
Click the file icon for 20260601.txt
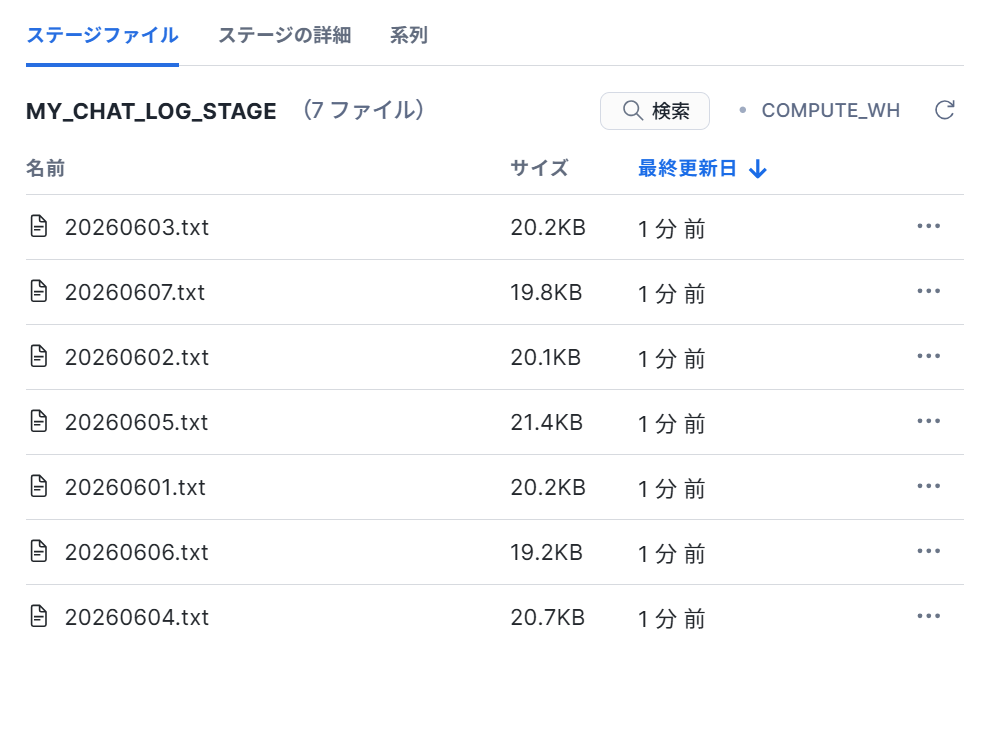click(x=39, y=486)
